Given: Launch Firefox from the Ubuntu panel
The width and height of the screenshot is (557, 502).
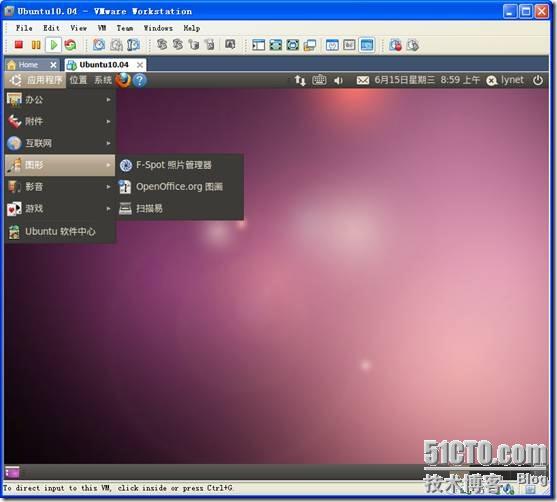Looking at the screenshot, I should point(123,80).
